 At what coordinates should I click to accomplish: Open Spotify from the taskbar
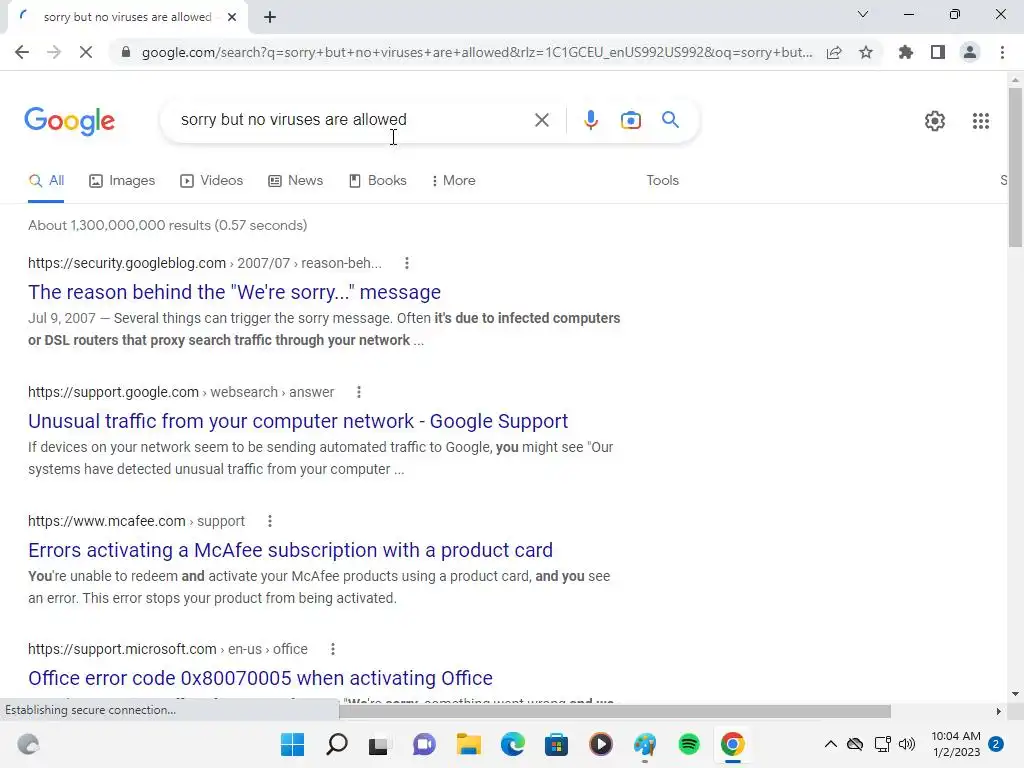tap(688, 744)
